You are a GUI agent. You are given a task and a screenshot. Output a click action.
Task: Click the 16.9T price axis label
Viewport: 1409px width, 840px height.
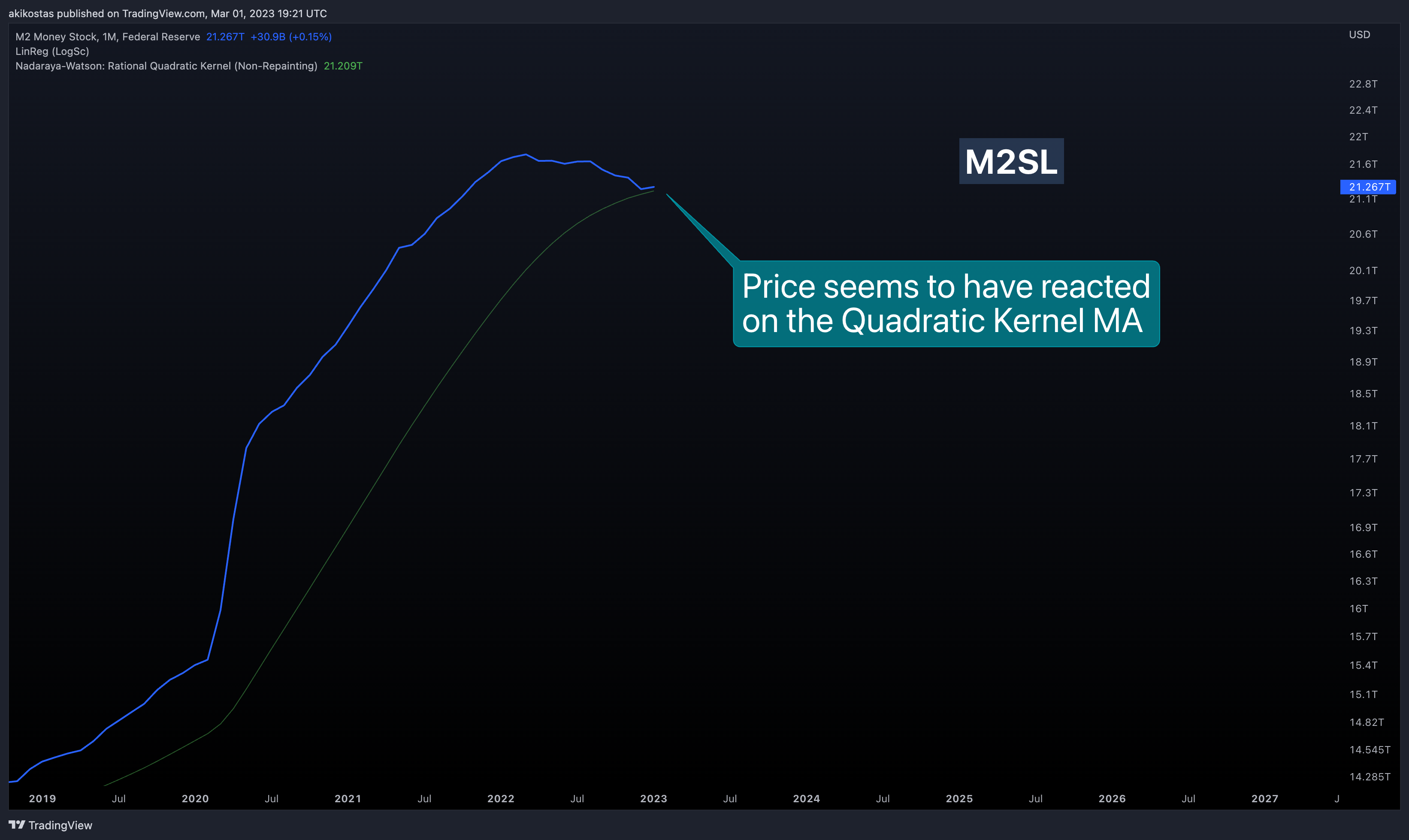click(1363, 528)
